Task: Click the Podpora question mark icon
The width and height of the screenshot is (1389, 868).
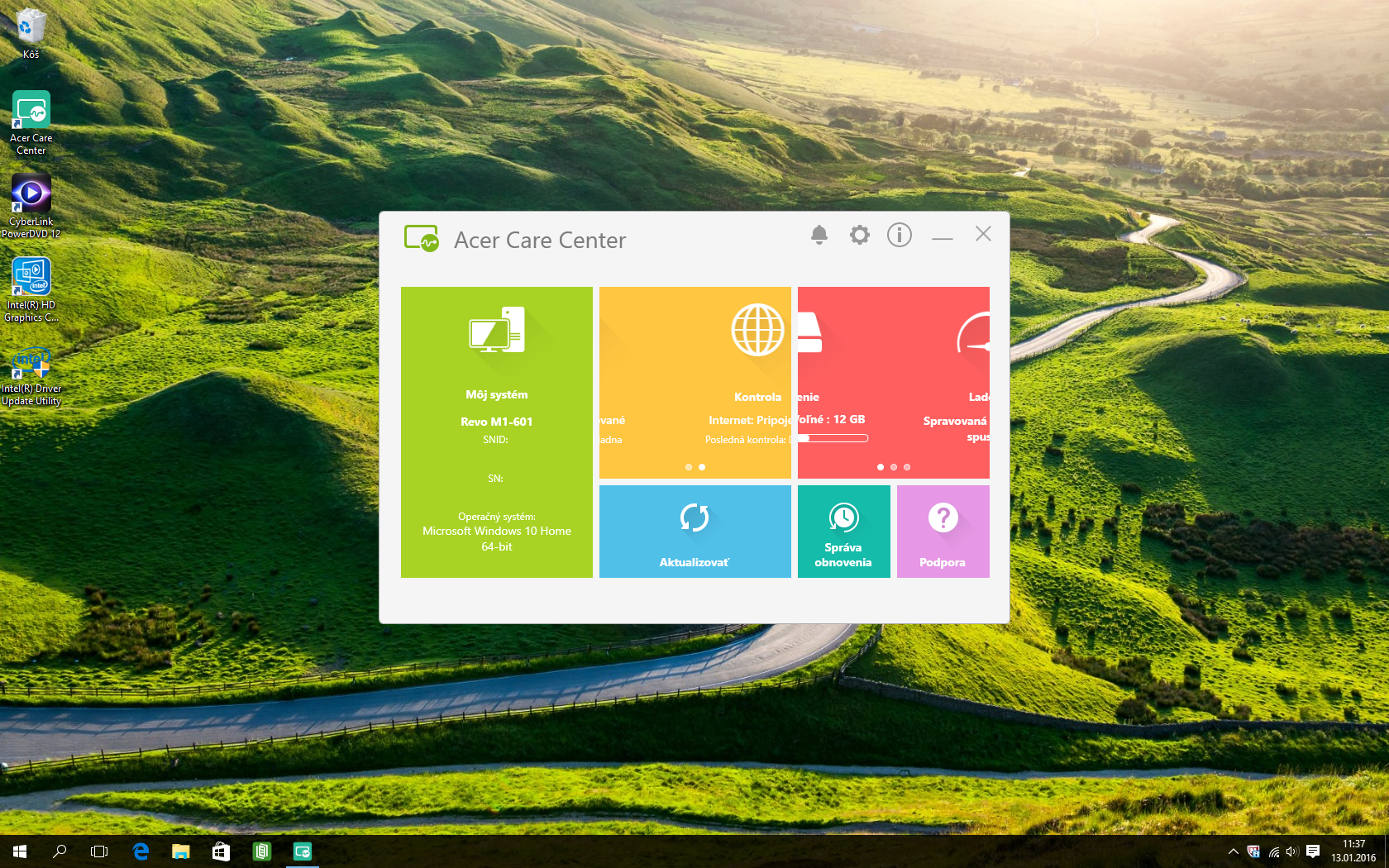Action: (x=943, y=517)
